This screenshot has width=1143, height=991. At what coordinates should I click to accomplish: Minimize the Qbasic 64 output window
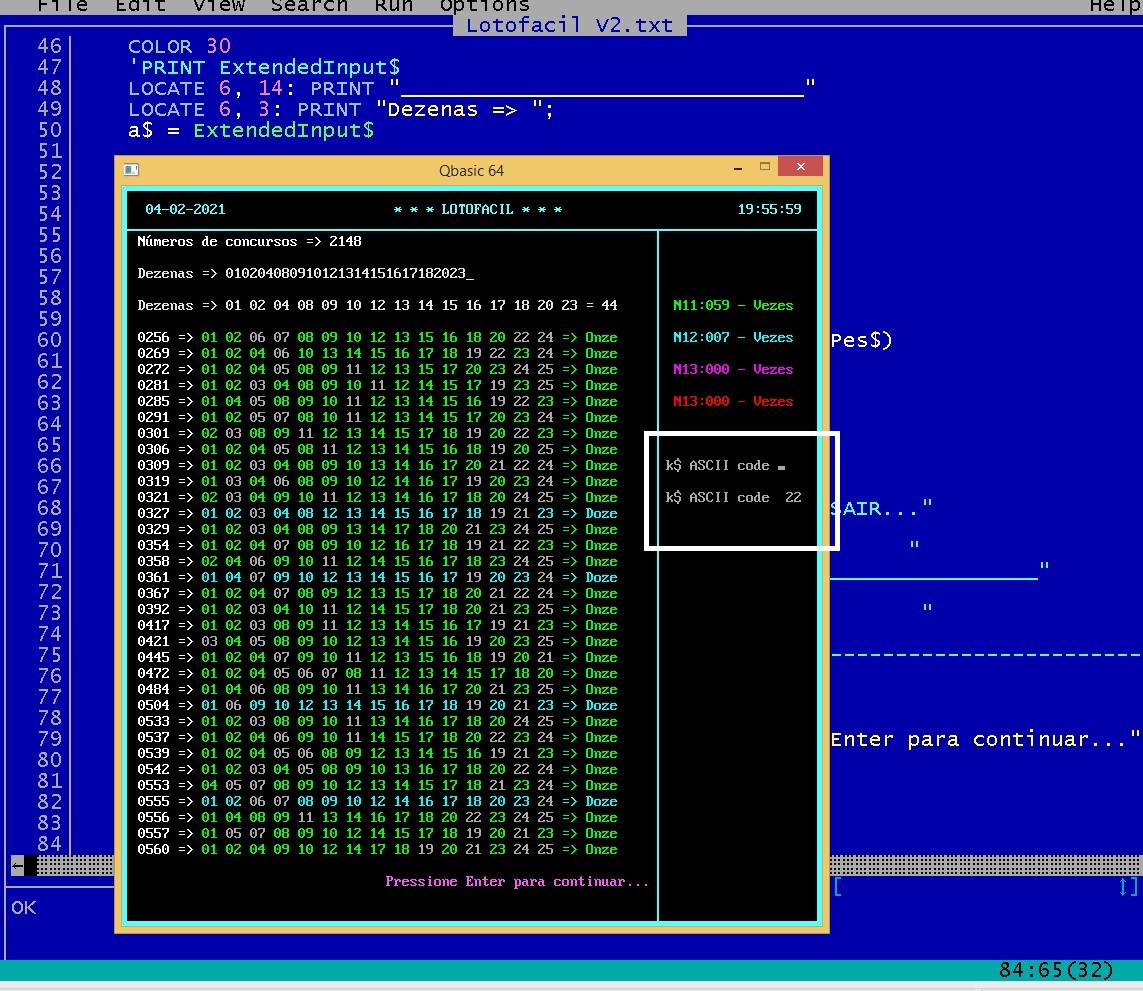(737, 168)
